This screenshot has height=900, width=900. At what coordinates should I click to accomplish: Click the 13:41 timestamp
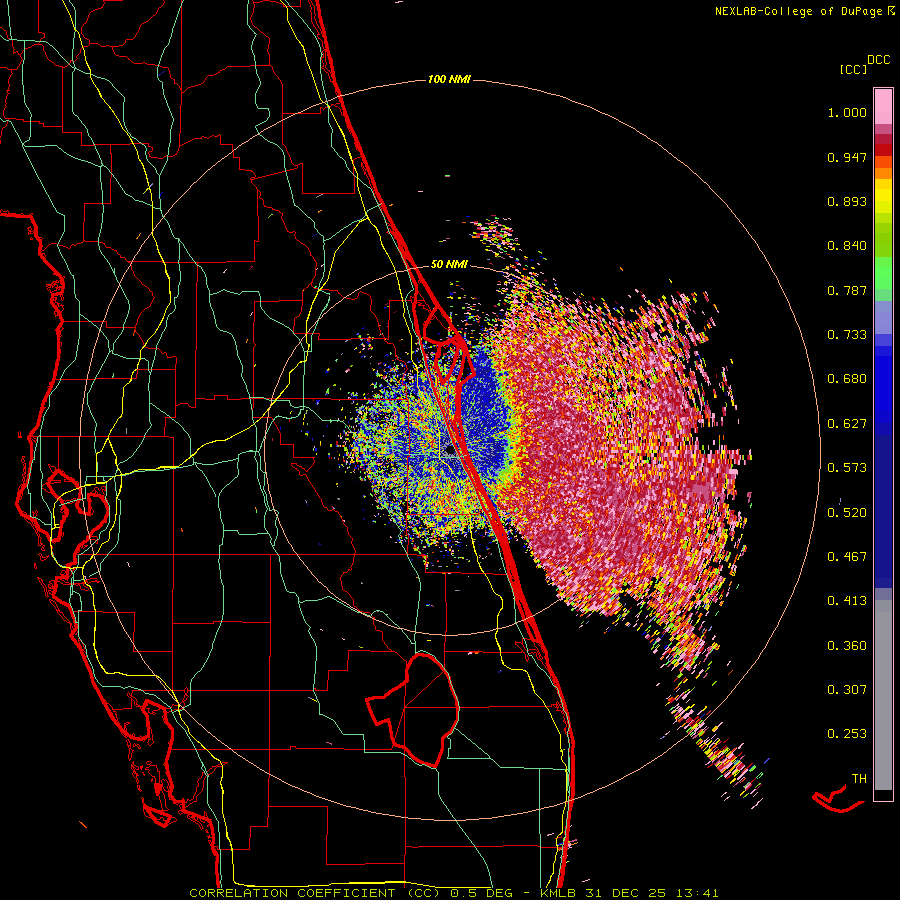pyautogui.click(x=697, y=893)
